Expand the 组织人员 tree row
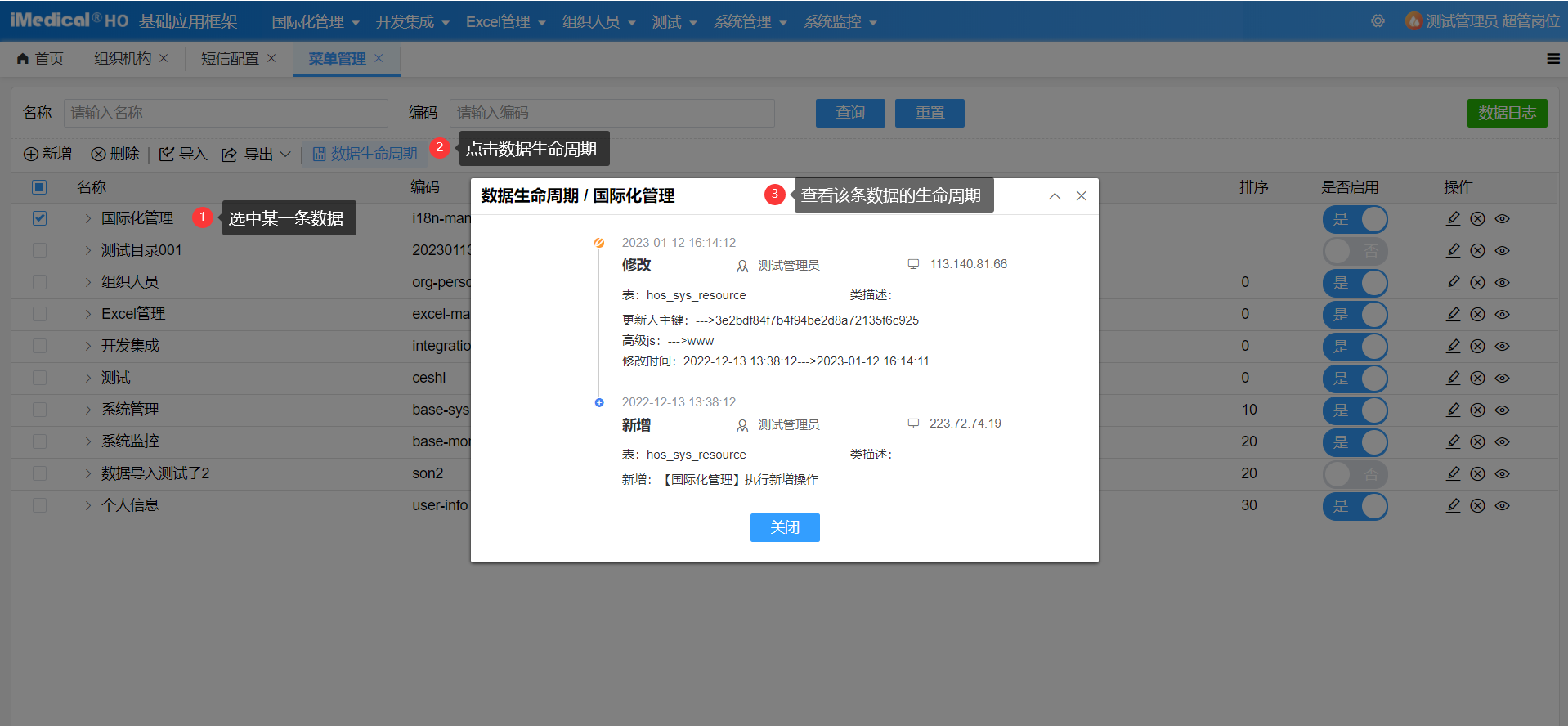Screen dimensions: 1568x726 point(88,282)
